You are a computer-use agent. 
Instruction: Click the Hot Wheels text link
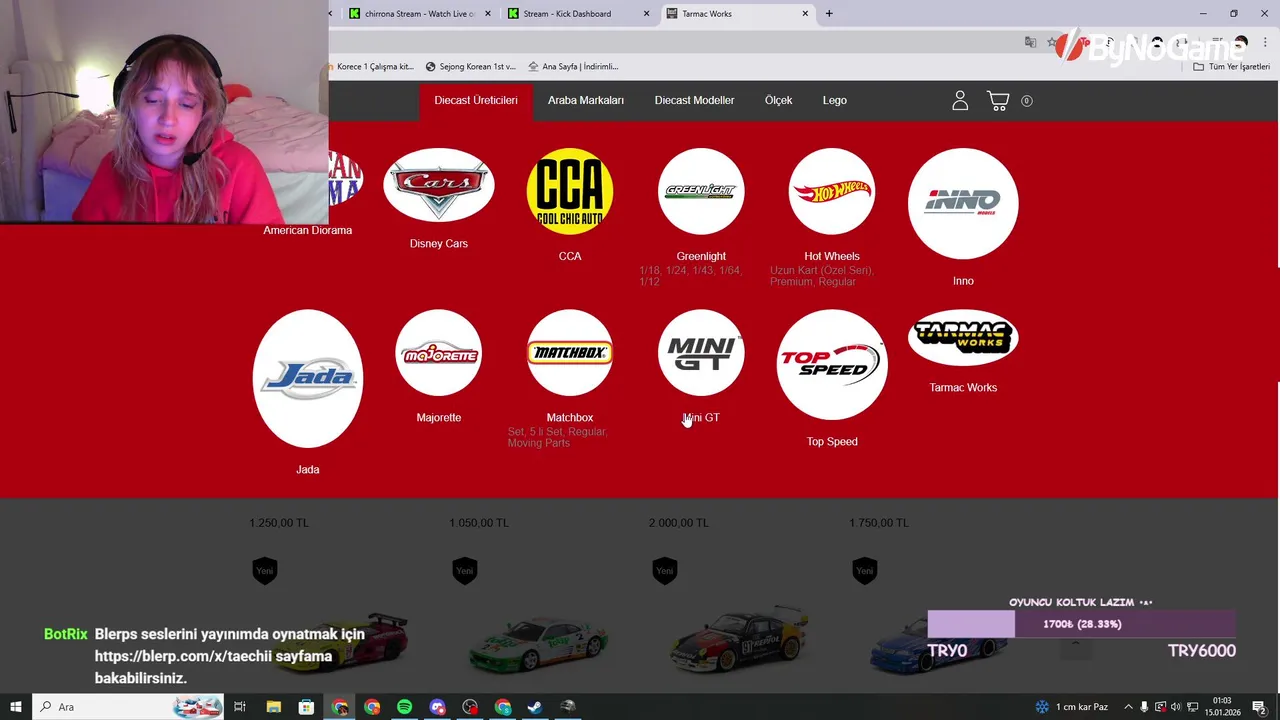832,256
